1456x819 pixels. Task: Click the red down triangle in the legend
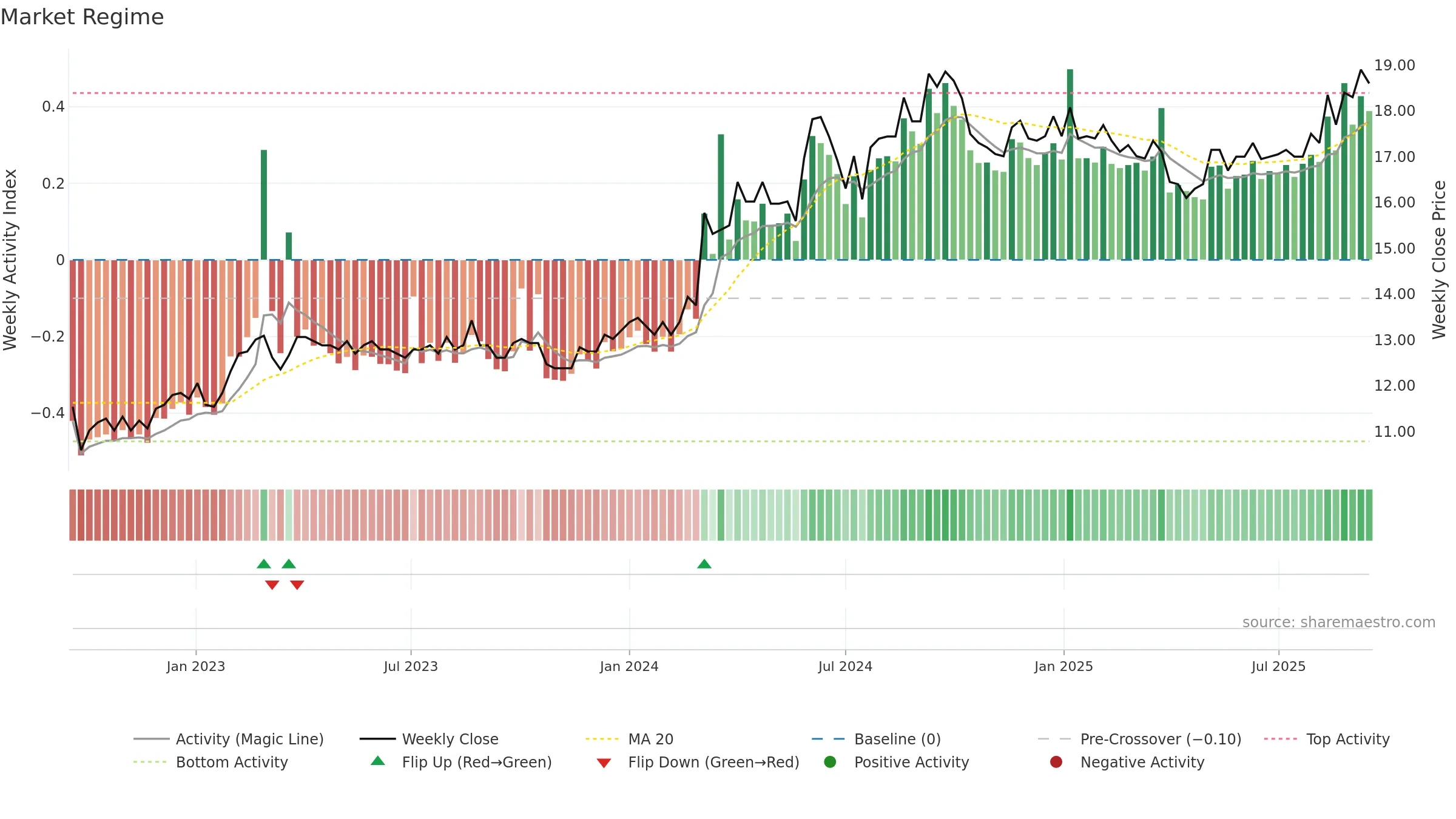[604, 763]
